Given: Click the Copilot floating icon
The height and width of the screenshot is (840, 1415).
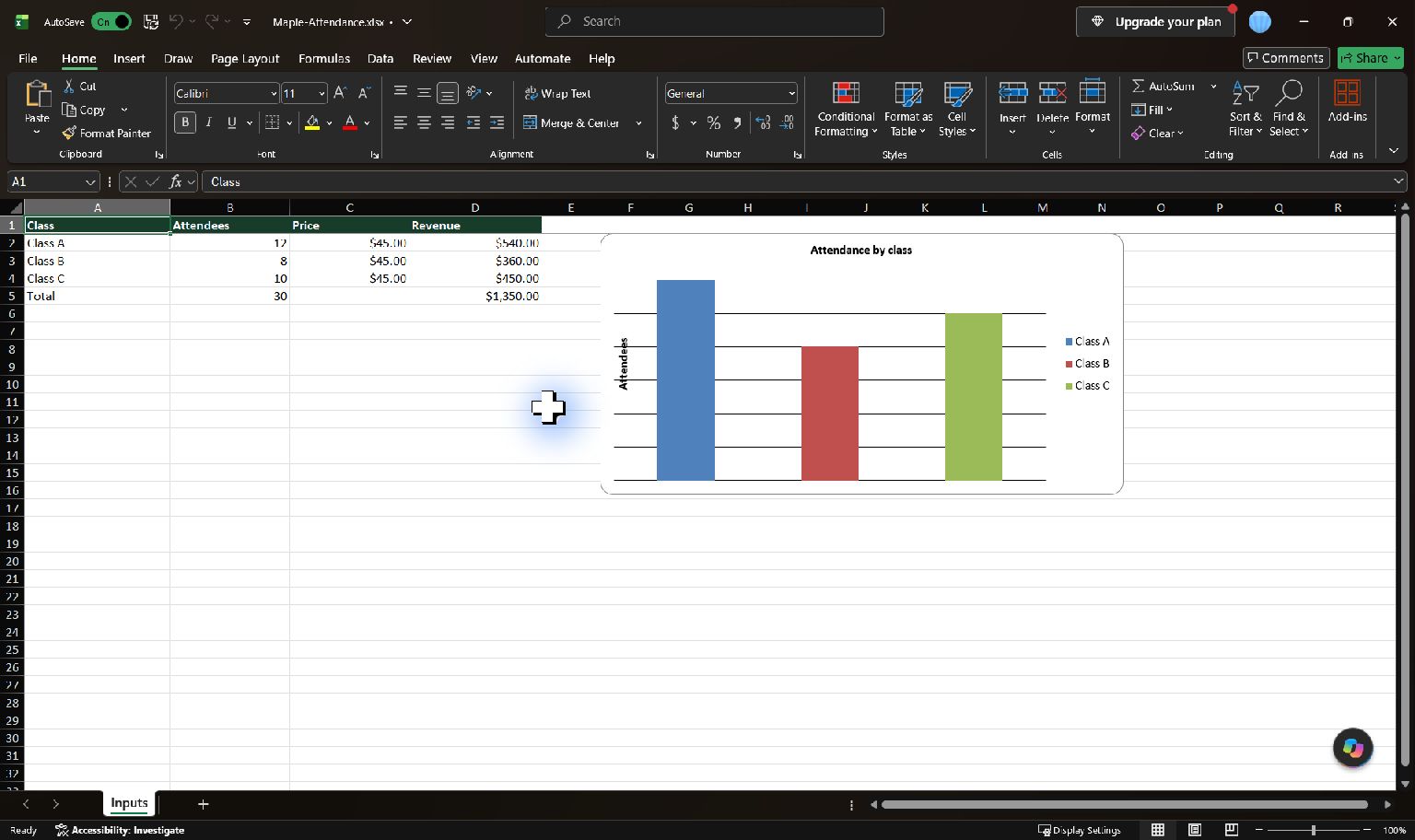Looking at the screenshot, I should click(1352, 748).
